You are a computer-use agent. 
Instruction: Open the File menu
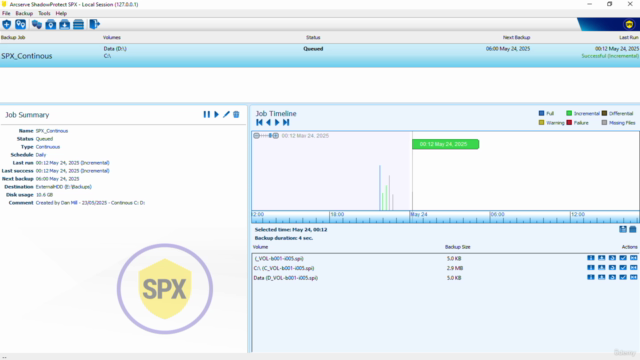(6, 13)
